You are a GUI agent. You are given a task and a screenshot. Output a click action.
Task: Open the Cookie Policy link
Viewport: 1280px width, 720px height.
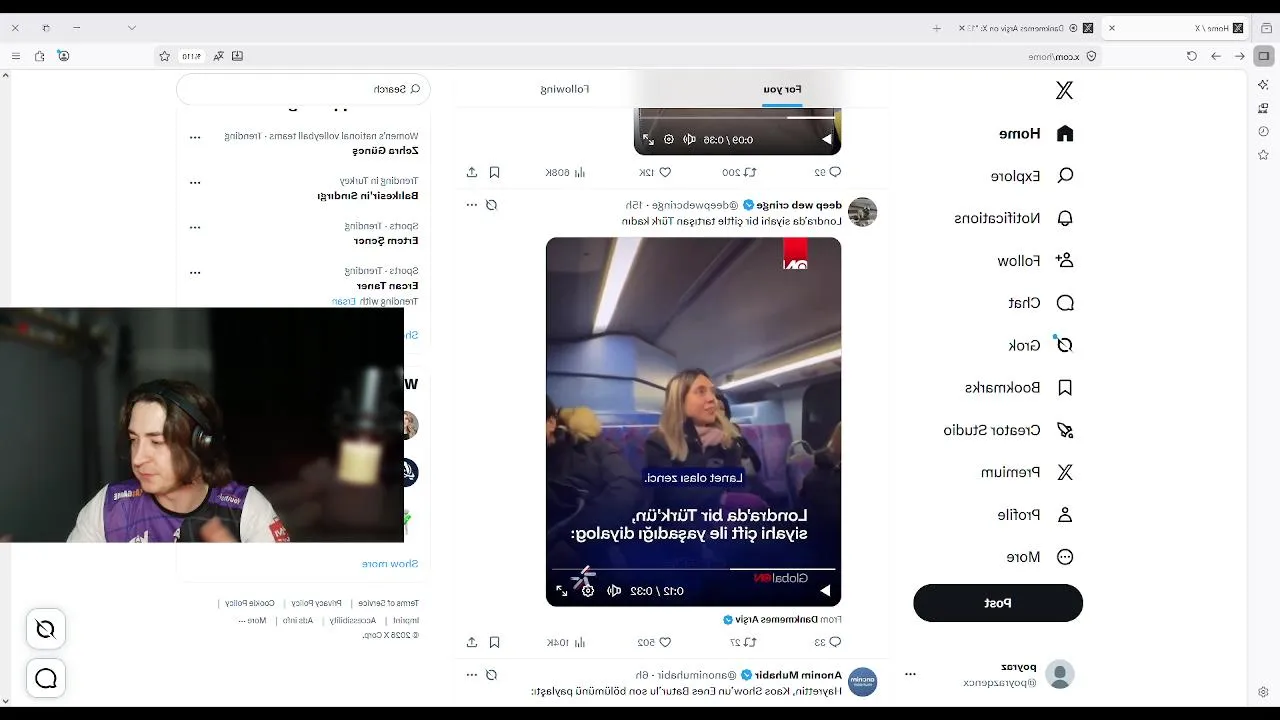(x=250, y=603)
